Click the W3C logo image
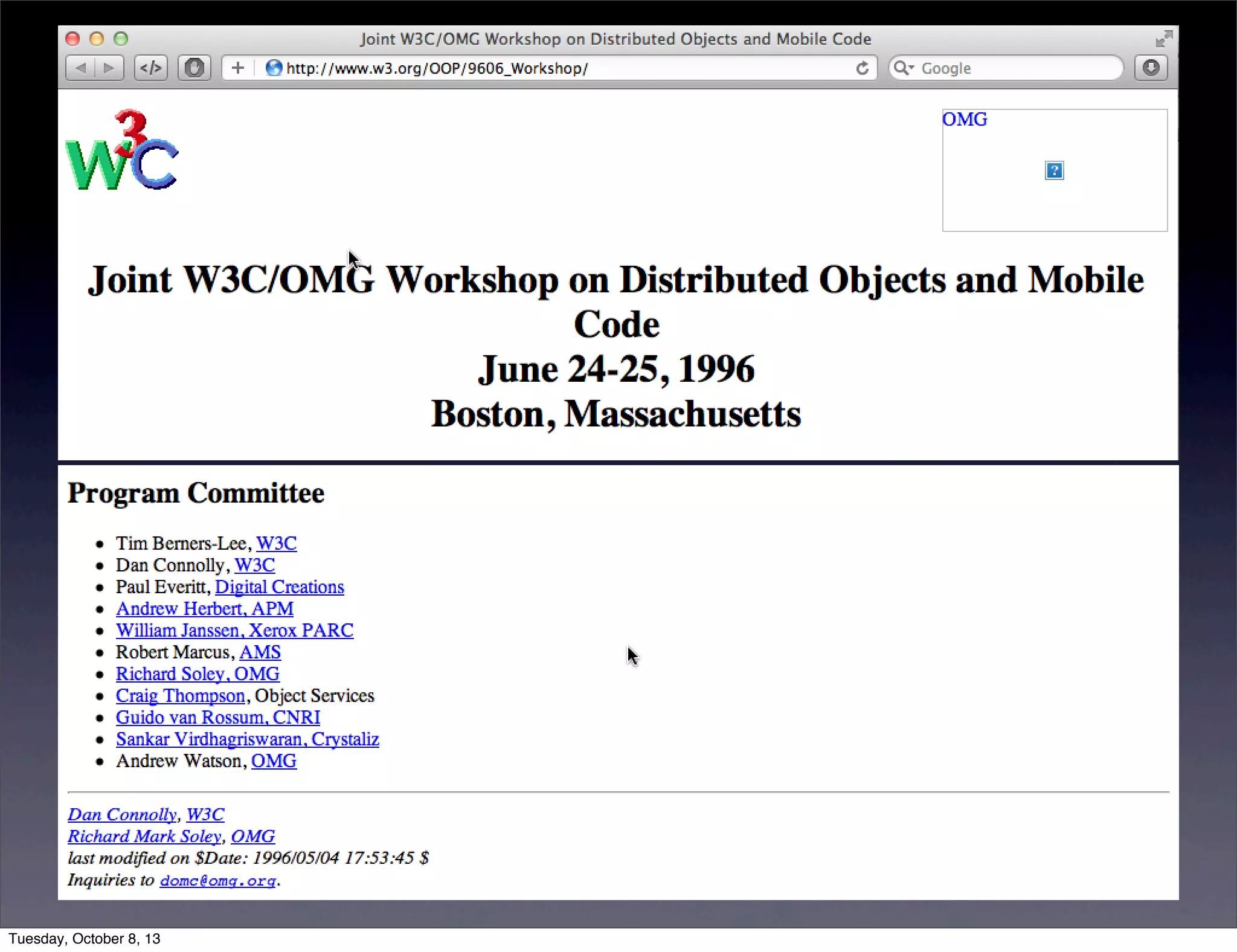 click(121, 150)
